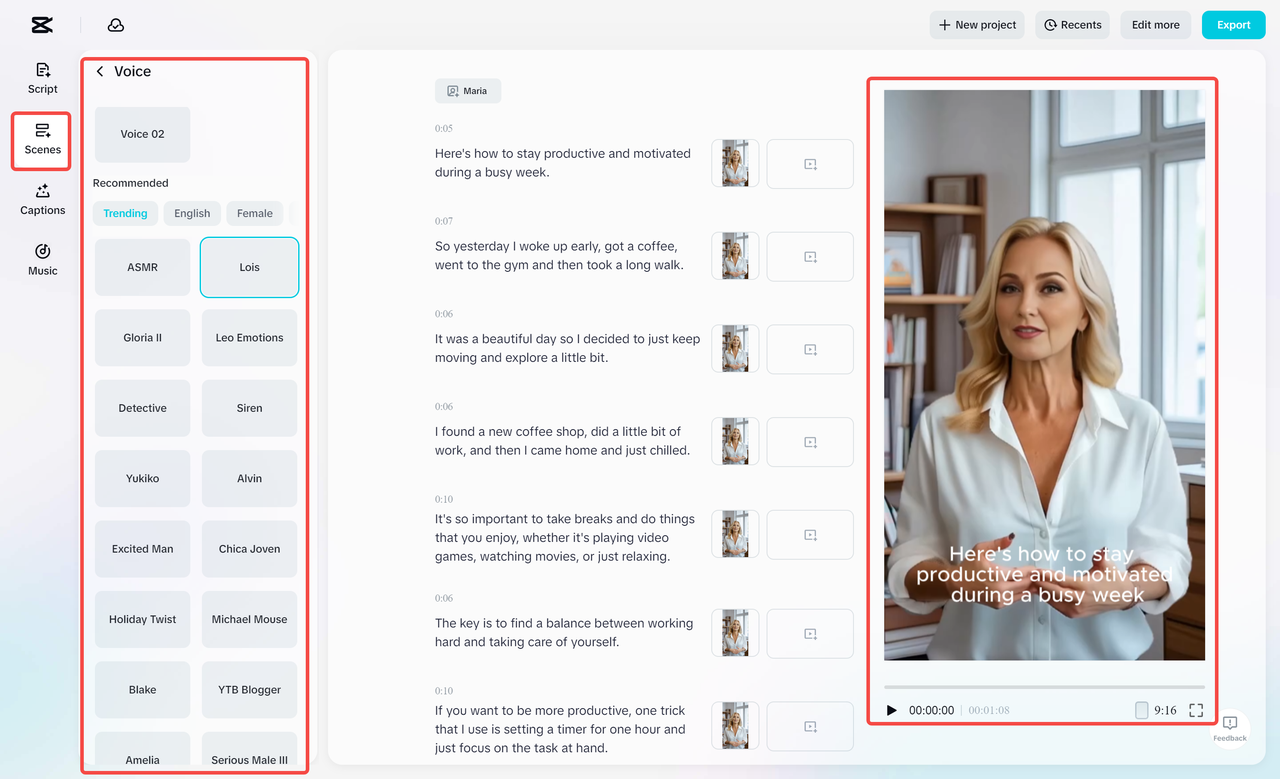Select the English voice filter
The height and width of the screenshot is (779, 1280).
(x=192, y=213)
